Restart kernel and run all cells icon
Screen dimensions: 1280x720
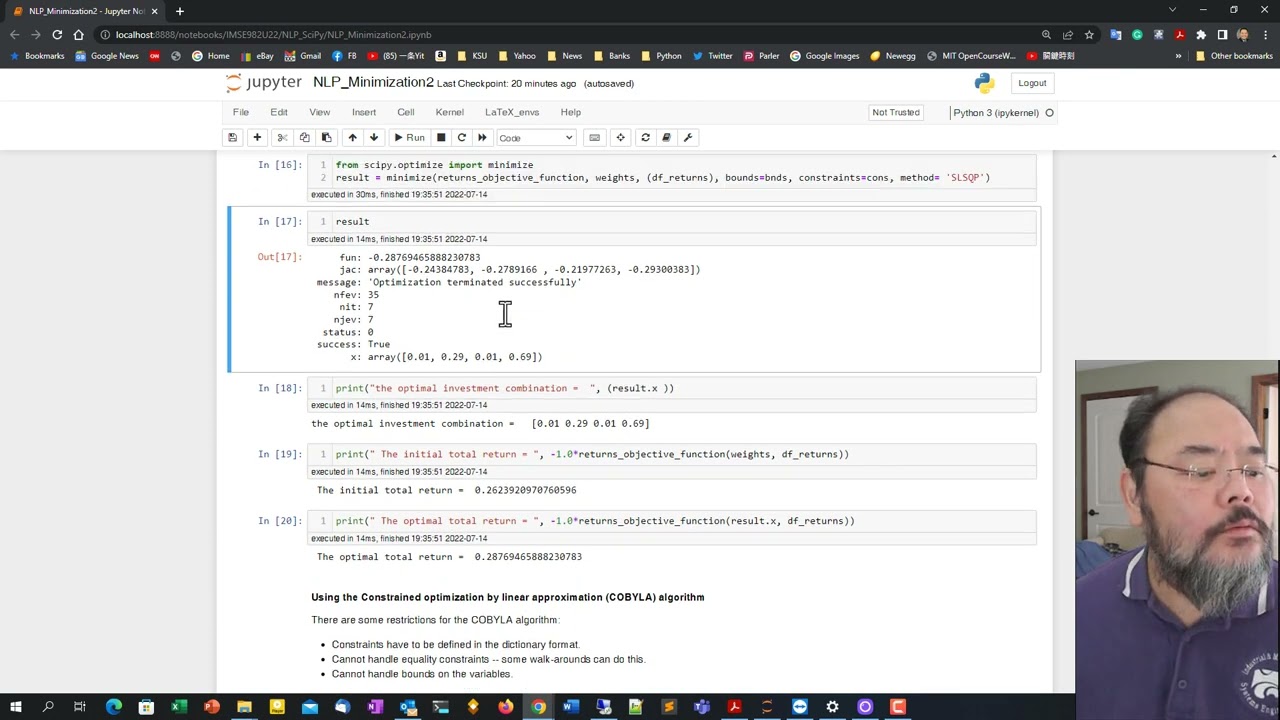(x=482, y=138)
